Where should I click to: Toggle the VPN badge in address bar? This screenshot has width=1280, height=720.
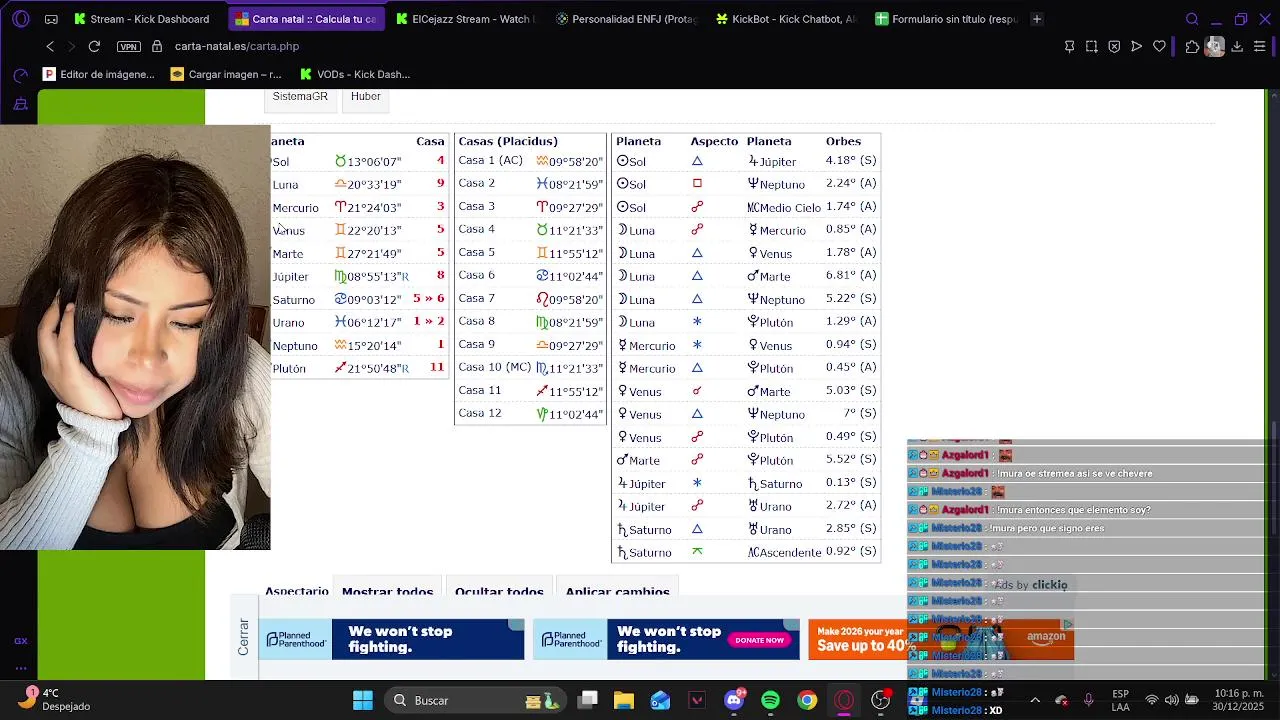(x=128, y=47)
